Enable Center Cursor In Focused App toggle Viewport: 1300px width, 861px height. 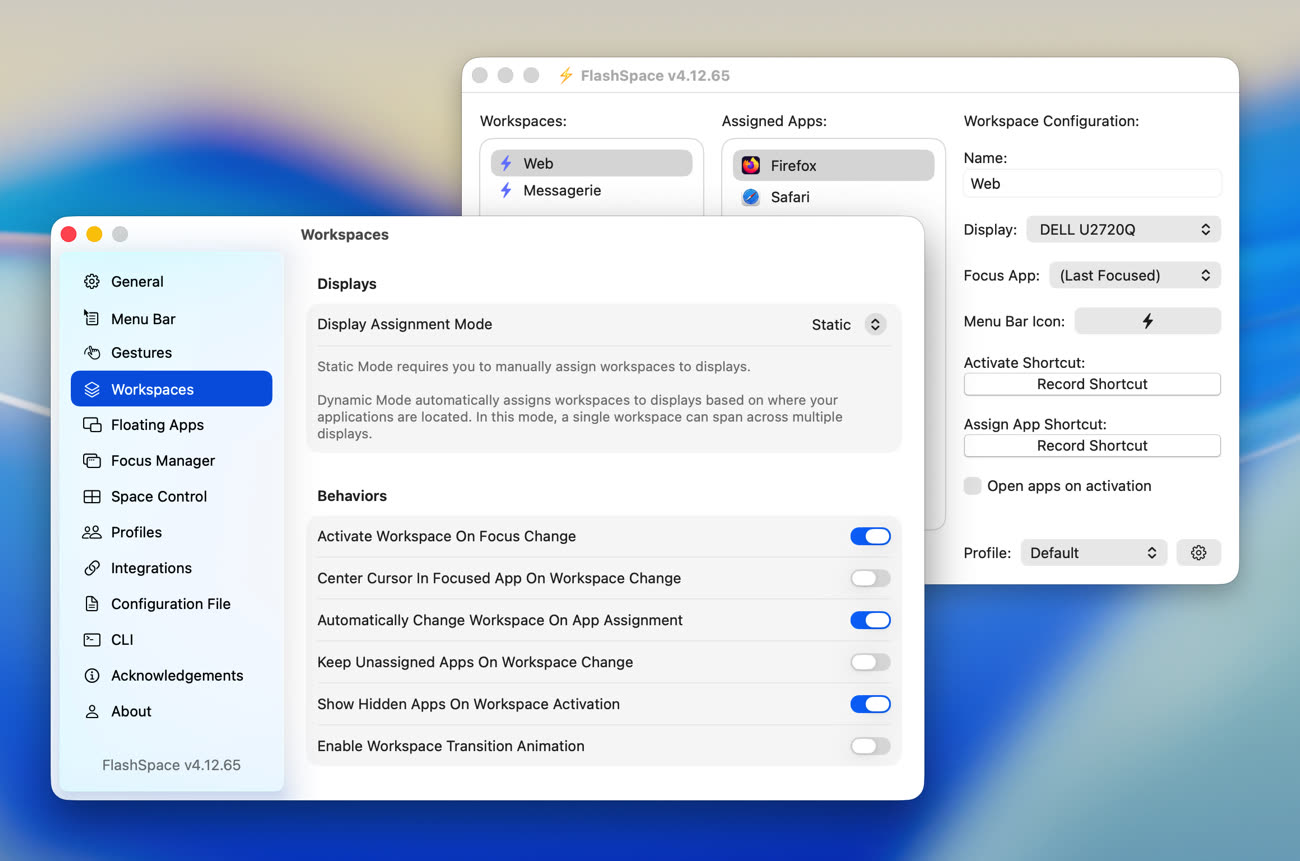point(870,579)
